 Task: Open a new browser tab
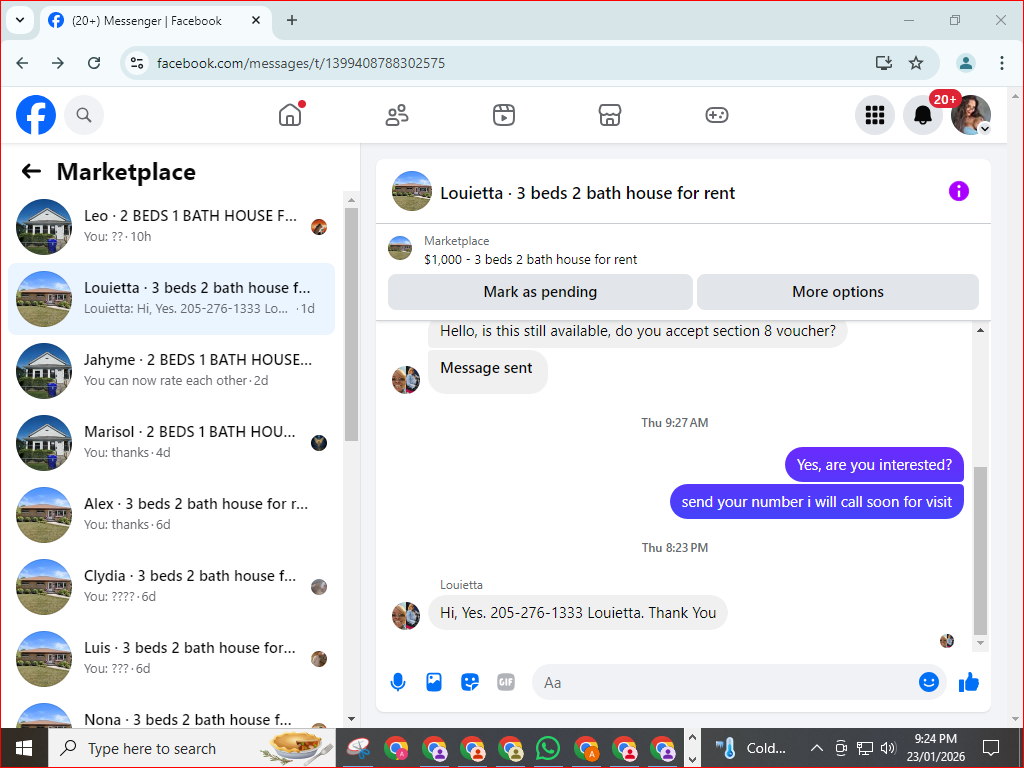pos(292,20)
